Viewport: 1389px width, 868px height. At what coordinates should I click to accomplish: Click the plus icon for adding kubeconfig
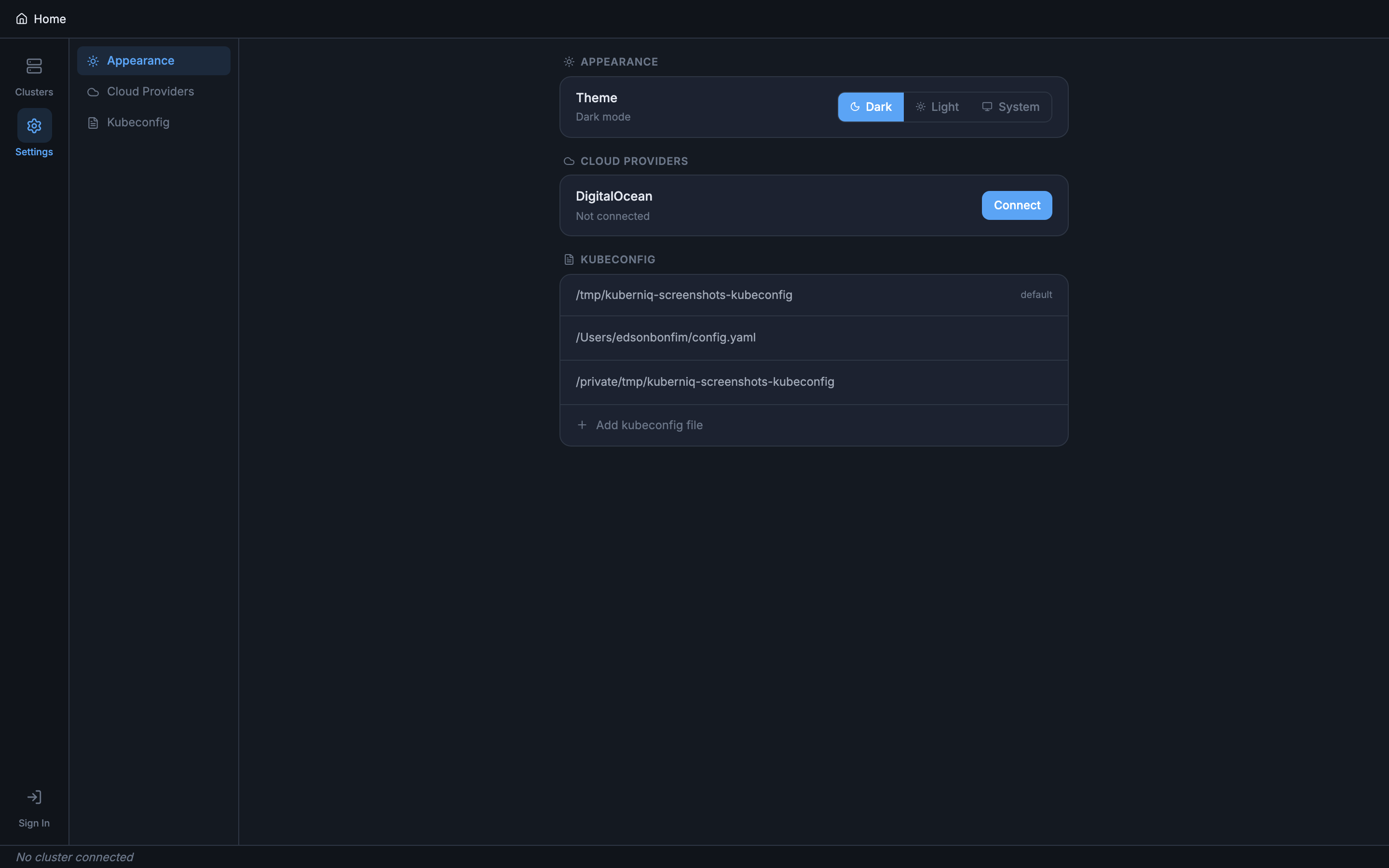point(582,425)
